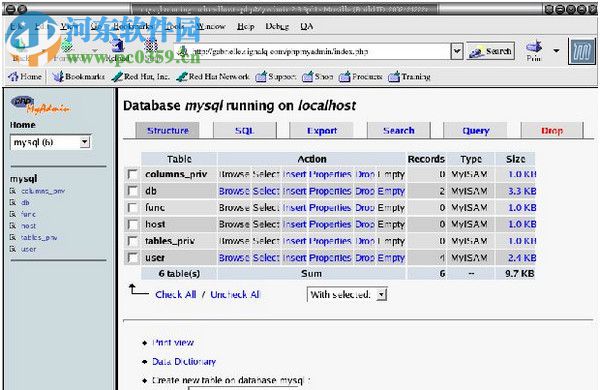Click the 2.4 KB size of user
600x390 pixels.
coord(522,258)
